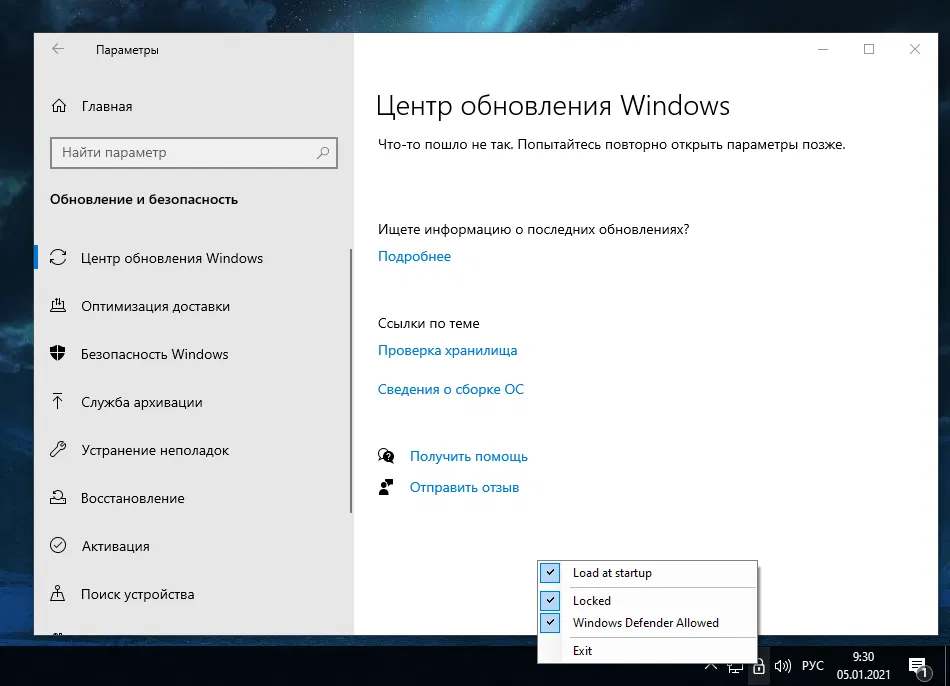Viewport: 950px width, 686px height.
Task: Close the Параметры window
Action: [x=915, y=49]
